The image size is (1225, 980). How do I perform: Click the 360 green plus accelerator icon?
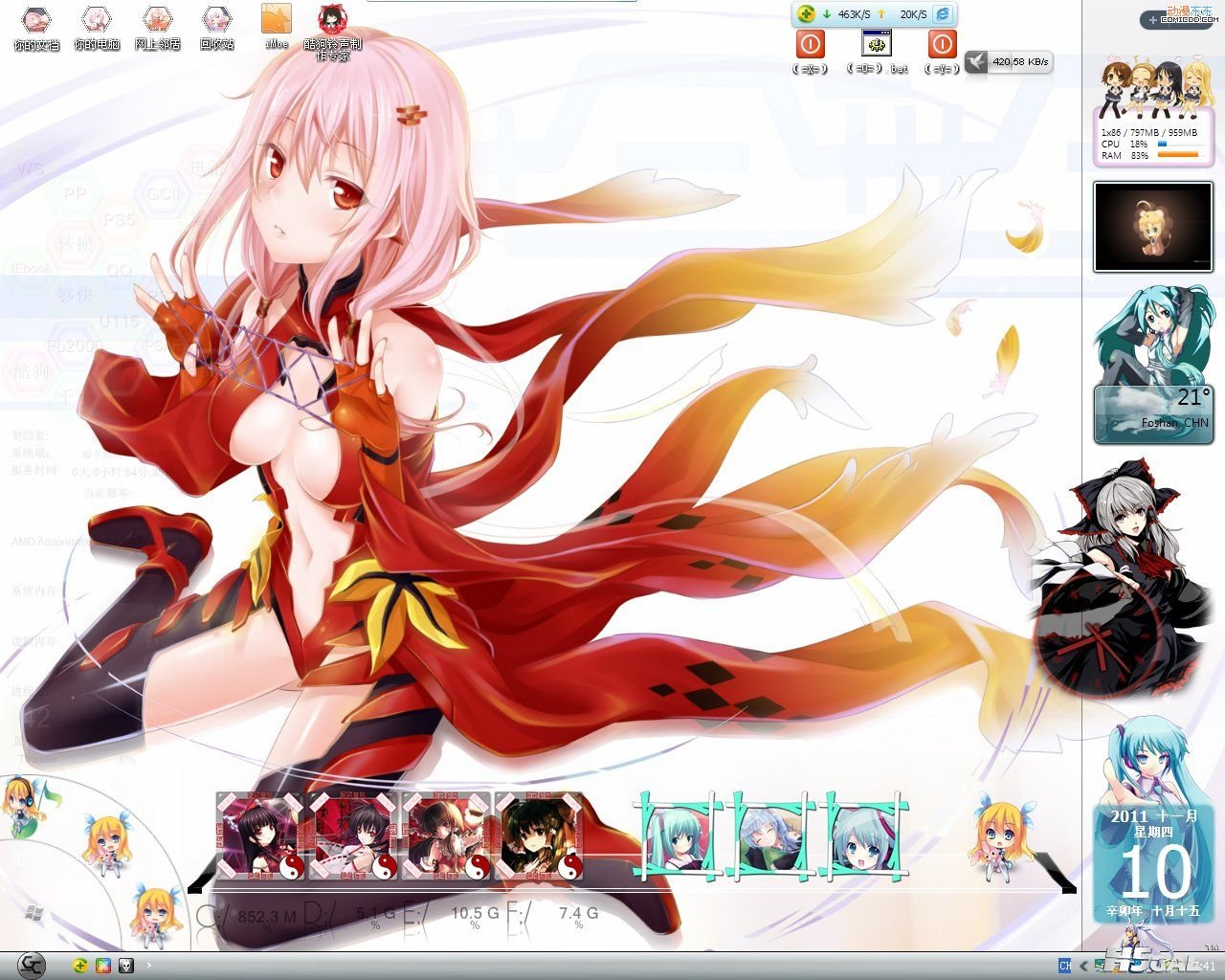tap(807, 14)
